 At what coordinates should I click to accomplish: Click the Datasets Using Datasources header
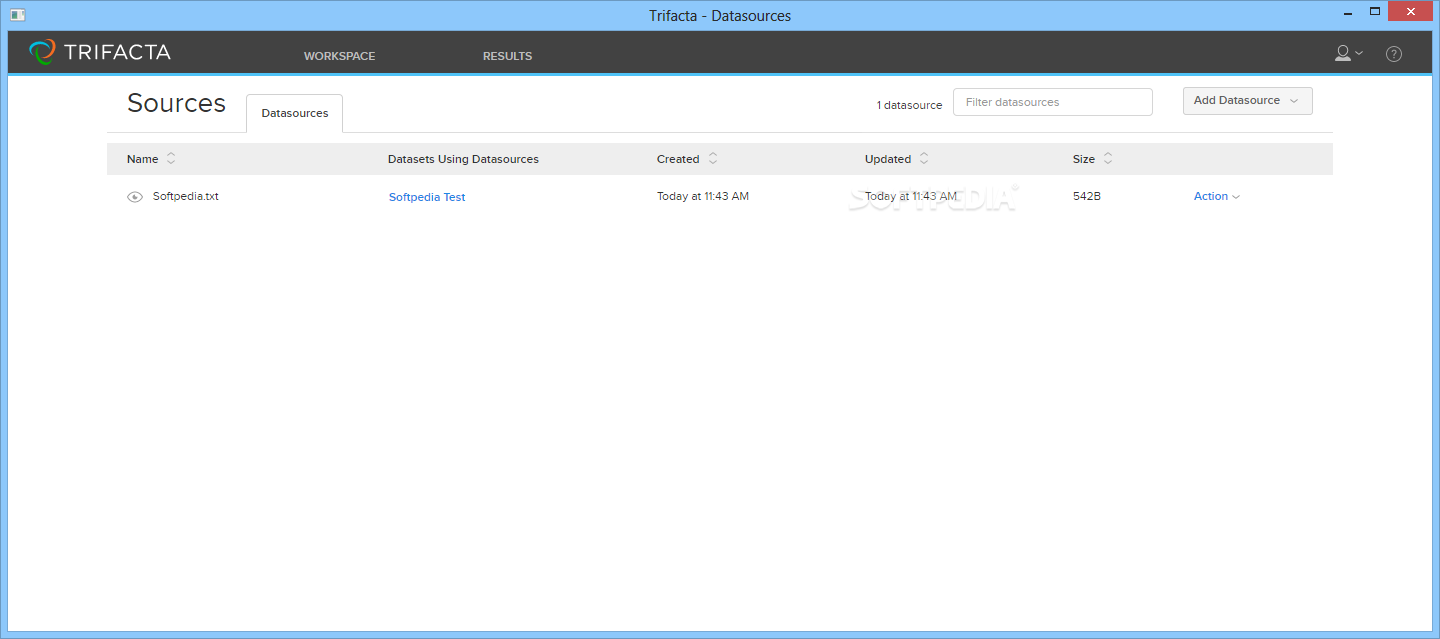(463, 159)
